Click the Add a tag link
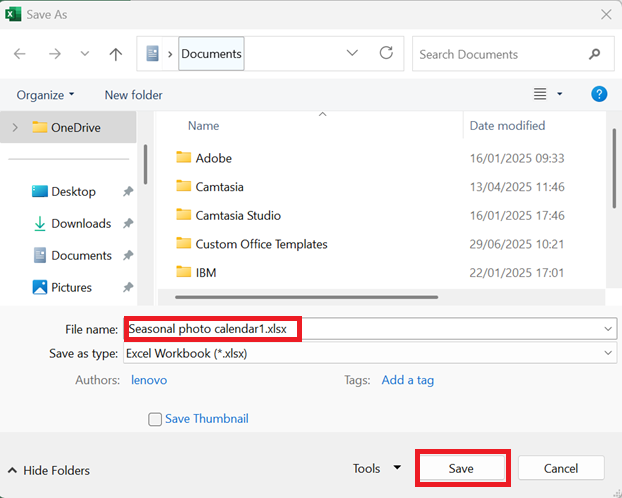 (x=407, y=380)
